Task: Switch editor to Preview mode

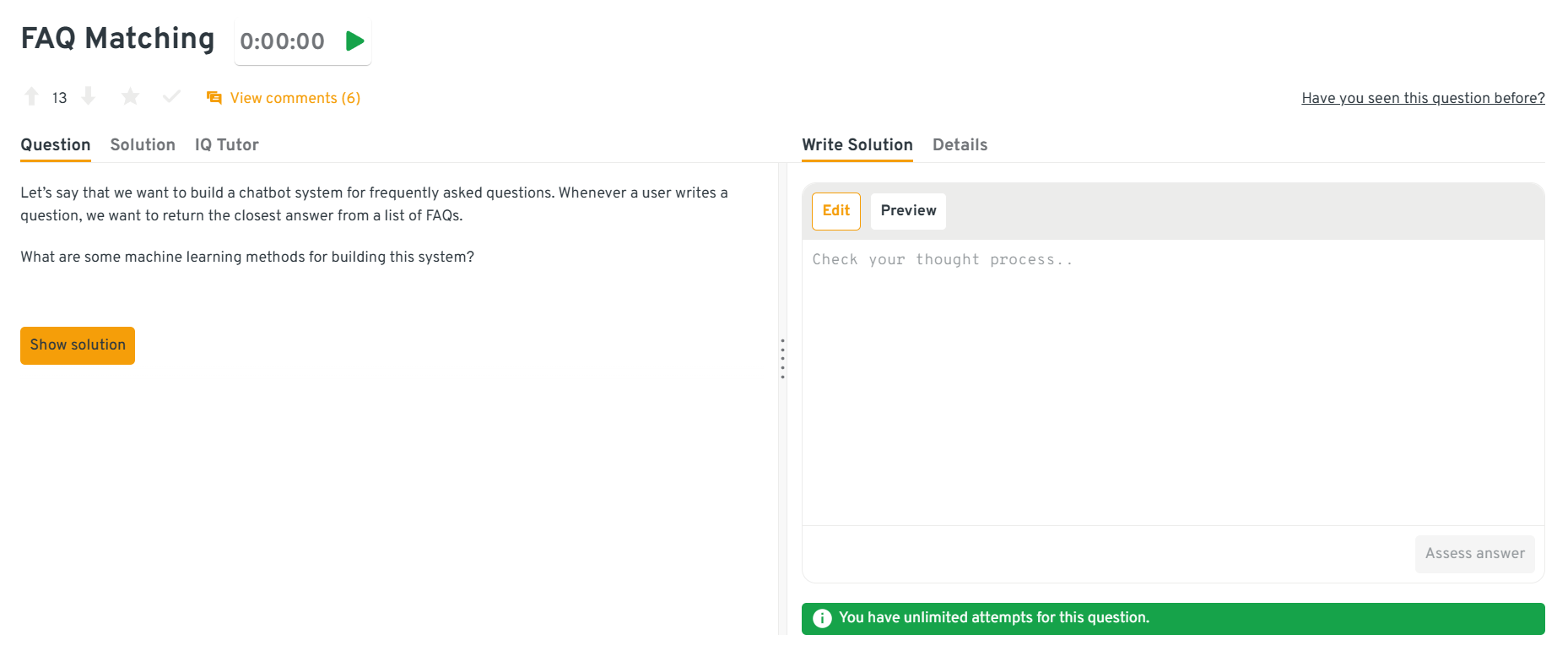Action: [x=908, y=211]
